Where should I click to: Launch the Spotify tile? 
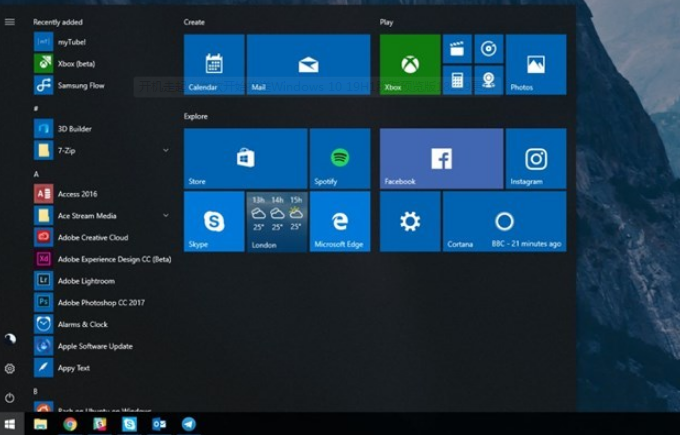(340, 158)
